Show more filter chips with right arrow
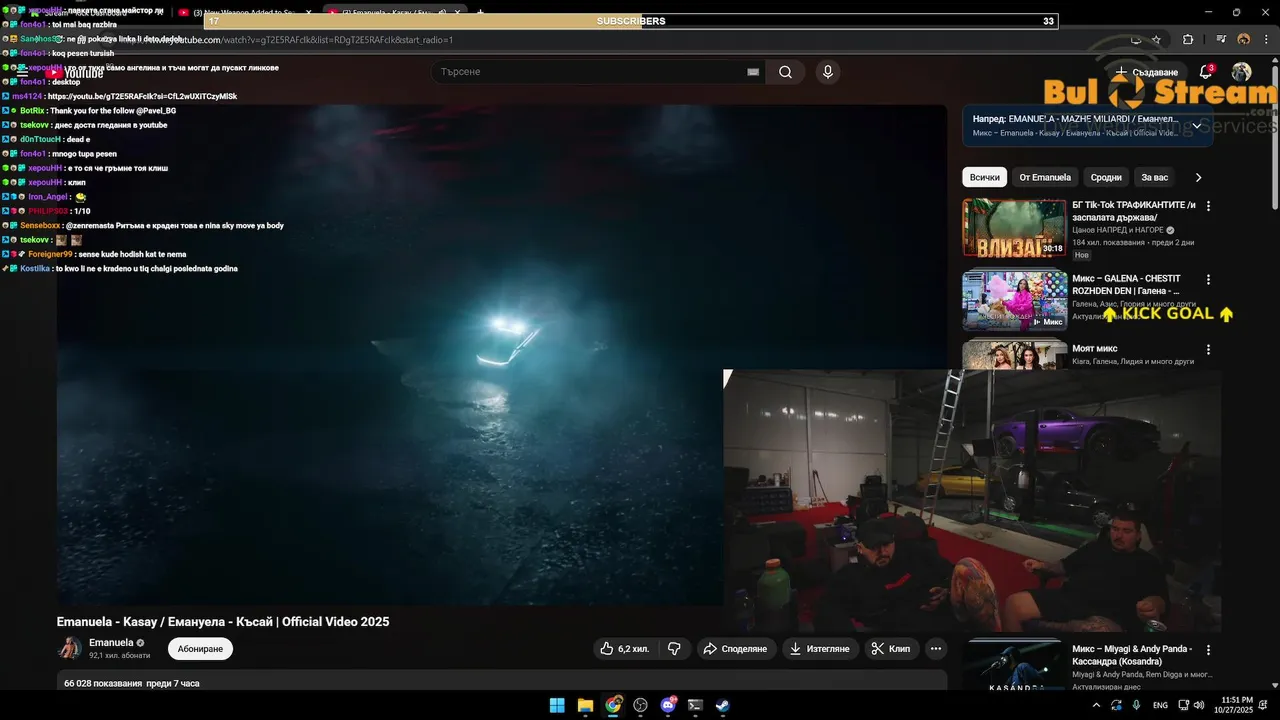This screenshot has height=720, width=1280. pos(1198,177)
